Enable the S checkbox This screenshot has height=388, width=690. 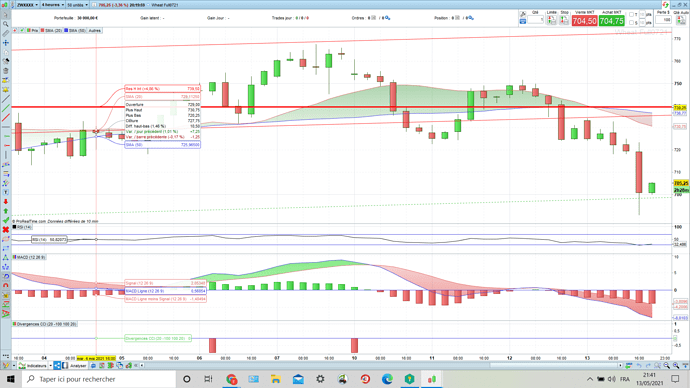[x=631, y=22]
